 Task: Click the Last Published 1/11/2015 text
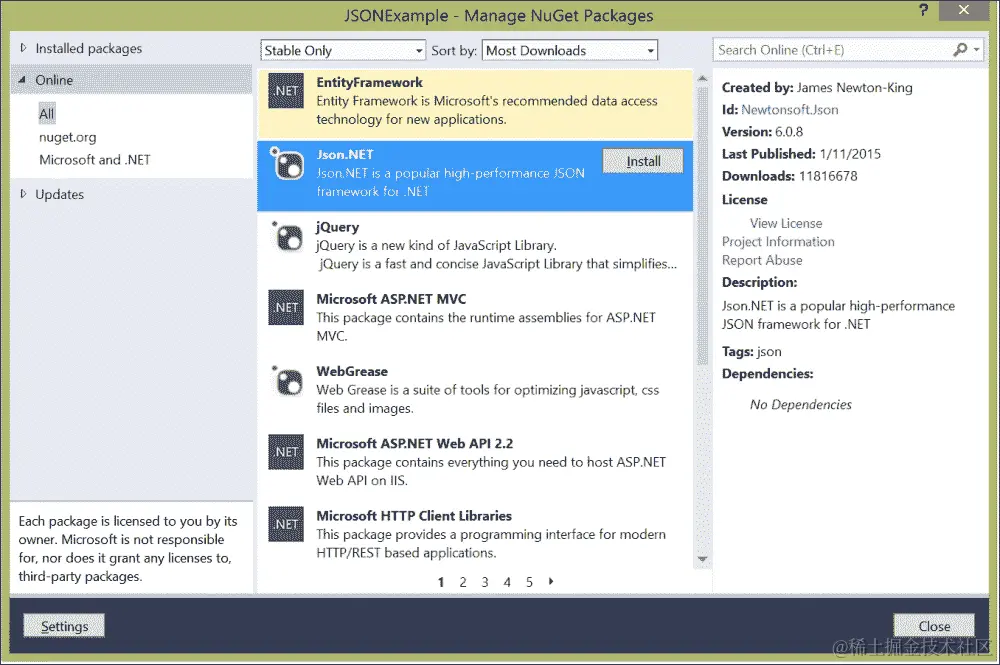801,154
